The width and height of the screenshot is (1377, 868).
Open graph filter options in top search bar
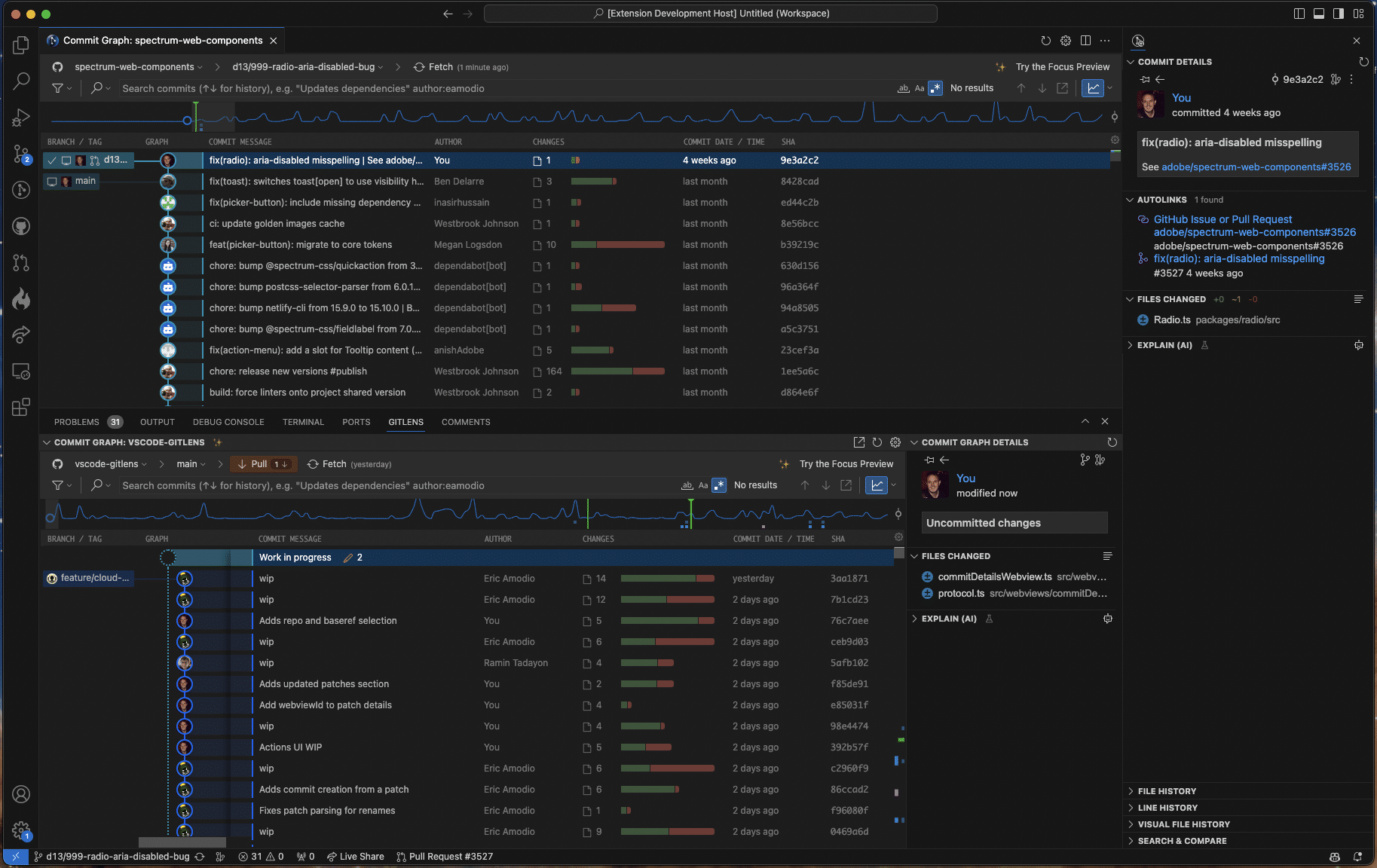pos(61,88)
